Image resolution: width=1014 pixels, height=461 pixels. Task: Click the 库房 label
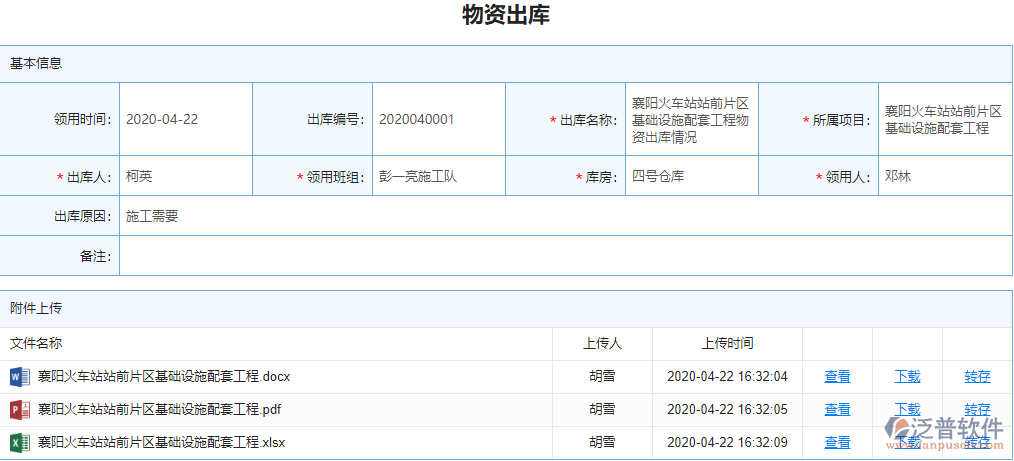pos(597,177)
